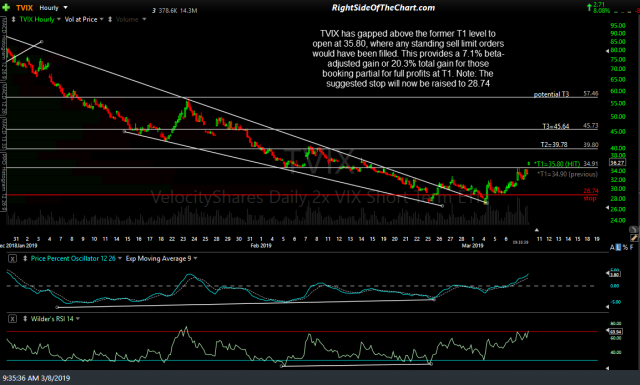
Task: Click the move handle left of TVIX Hourly
Action: click(13, 19)
